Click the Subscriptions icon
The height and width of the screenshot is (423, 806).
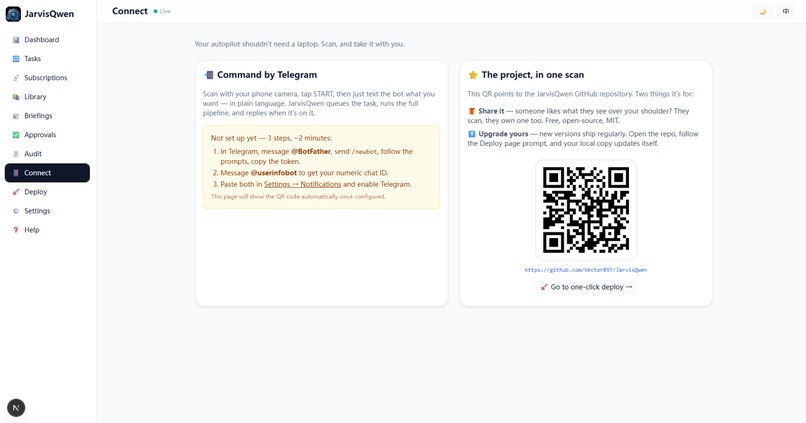[x=16, y=78]
